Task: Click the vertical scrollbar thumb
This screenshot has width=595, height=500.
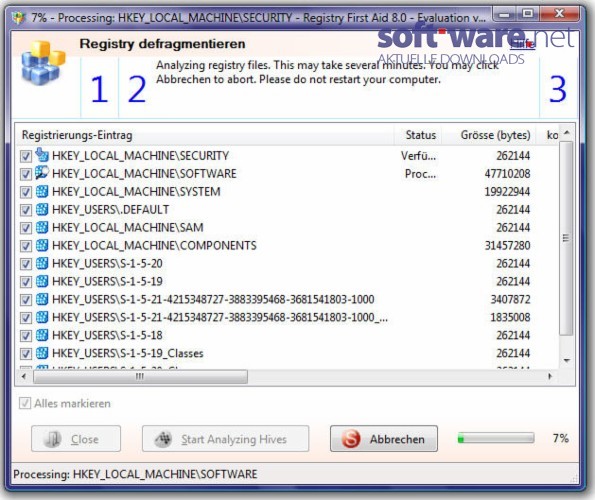Action: [x=566, y=238]
